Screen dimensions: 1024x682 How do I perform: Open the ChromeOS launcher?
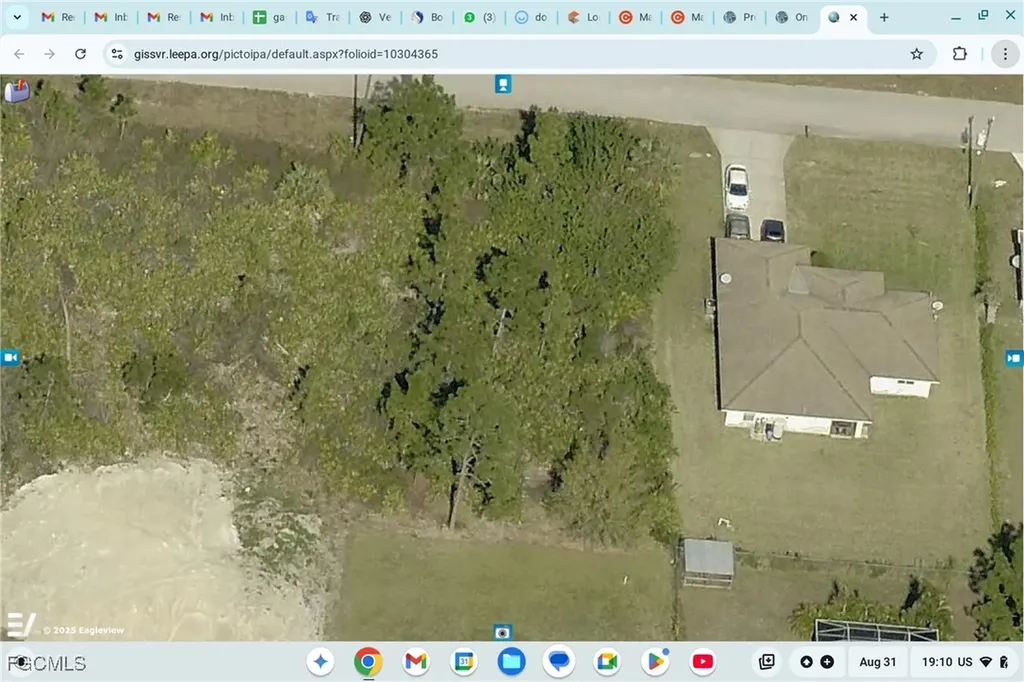(x=320, y=661)
